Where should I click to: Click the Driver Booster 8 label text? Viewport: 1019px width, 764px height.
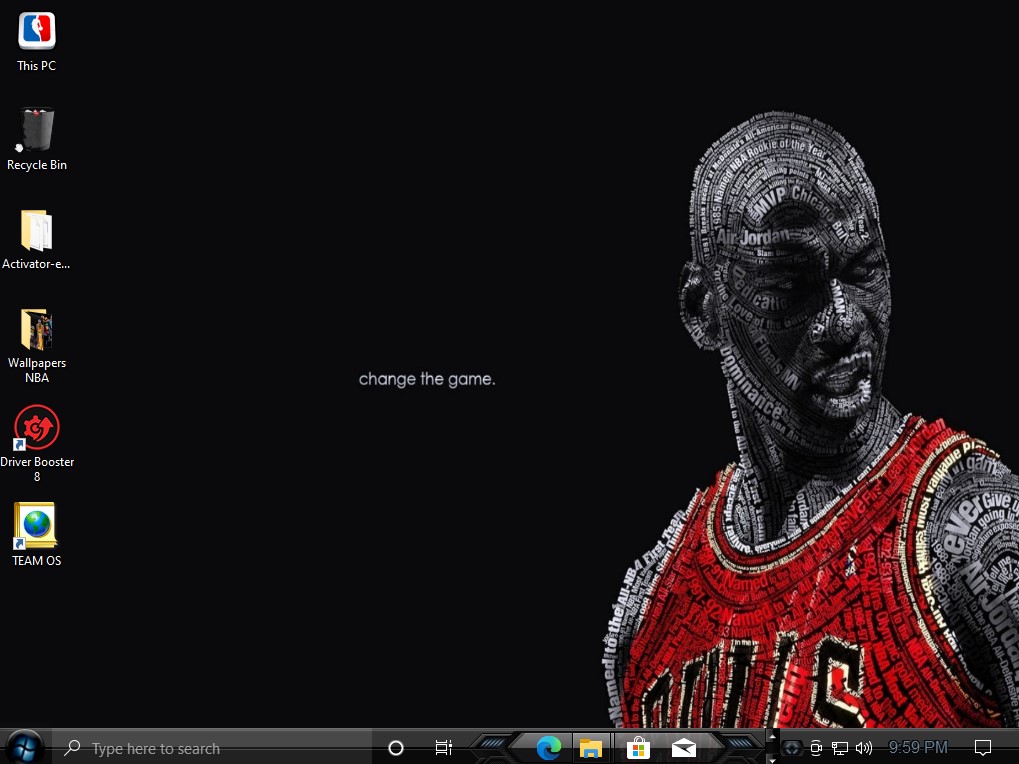[x=37, y=469]
